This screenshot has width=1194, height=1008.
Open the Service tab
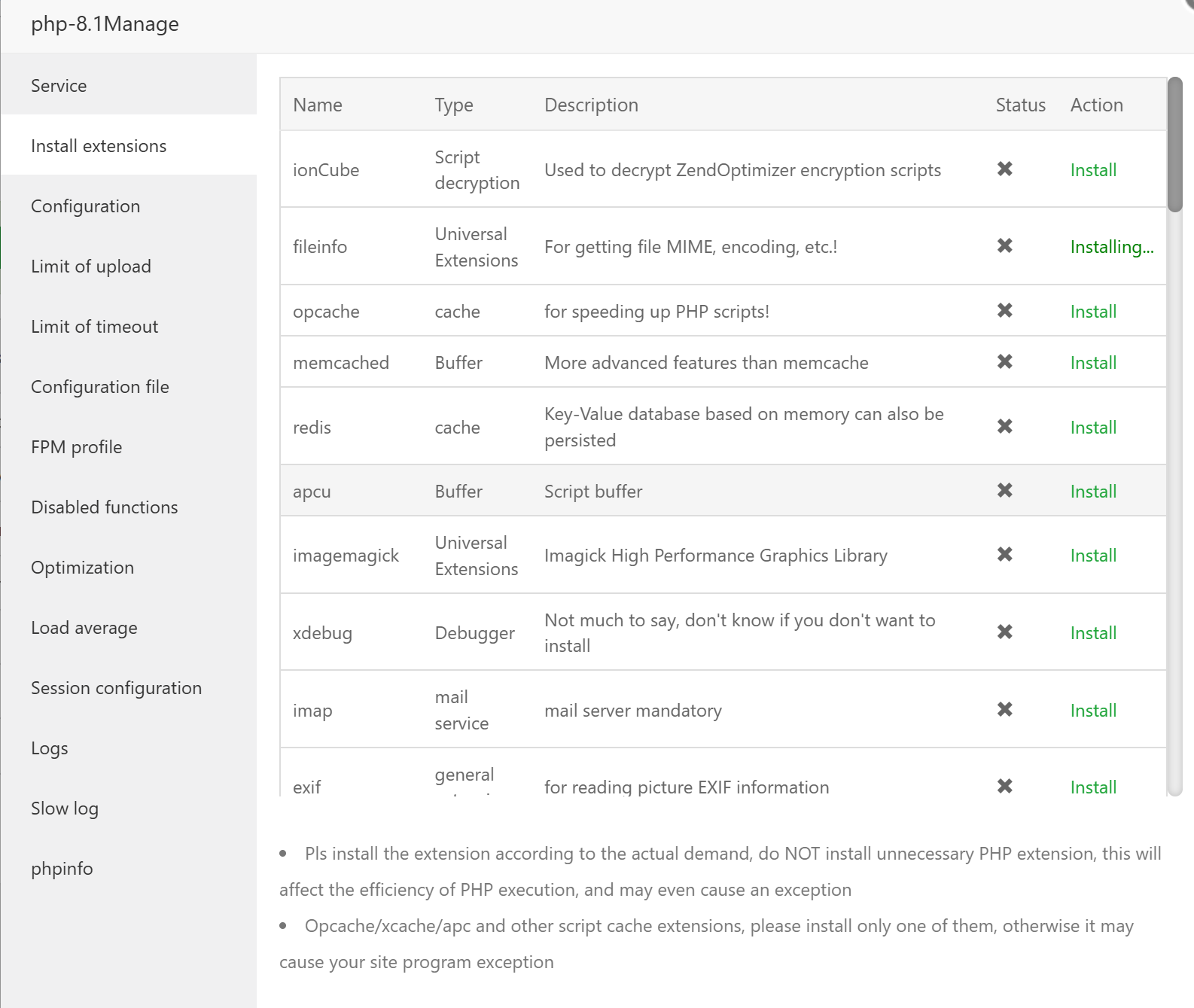click(x=59, y=86)
